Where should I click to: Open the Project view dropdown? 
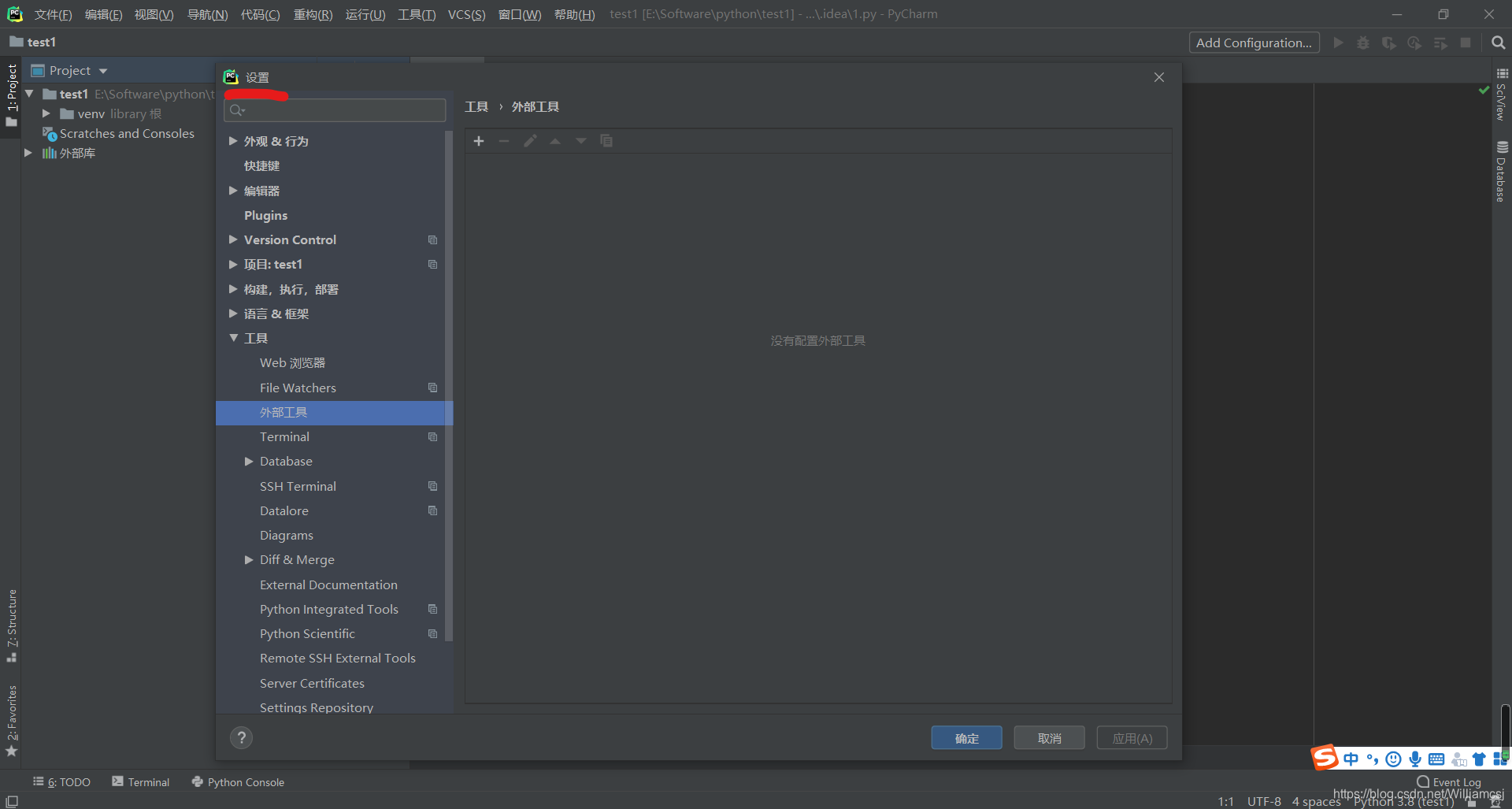103,71
